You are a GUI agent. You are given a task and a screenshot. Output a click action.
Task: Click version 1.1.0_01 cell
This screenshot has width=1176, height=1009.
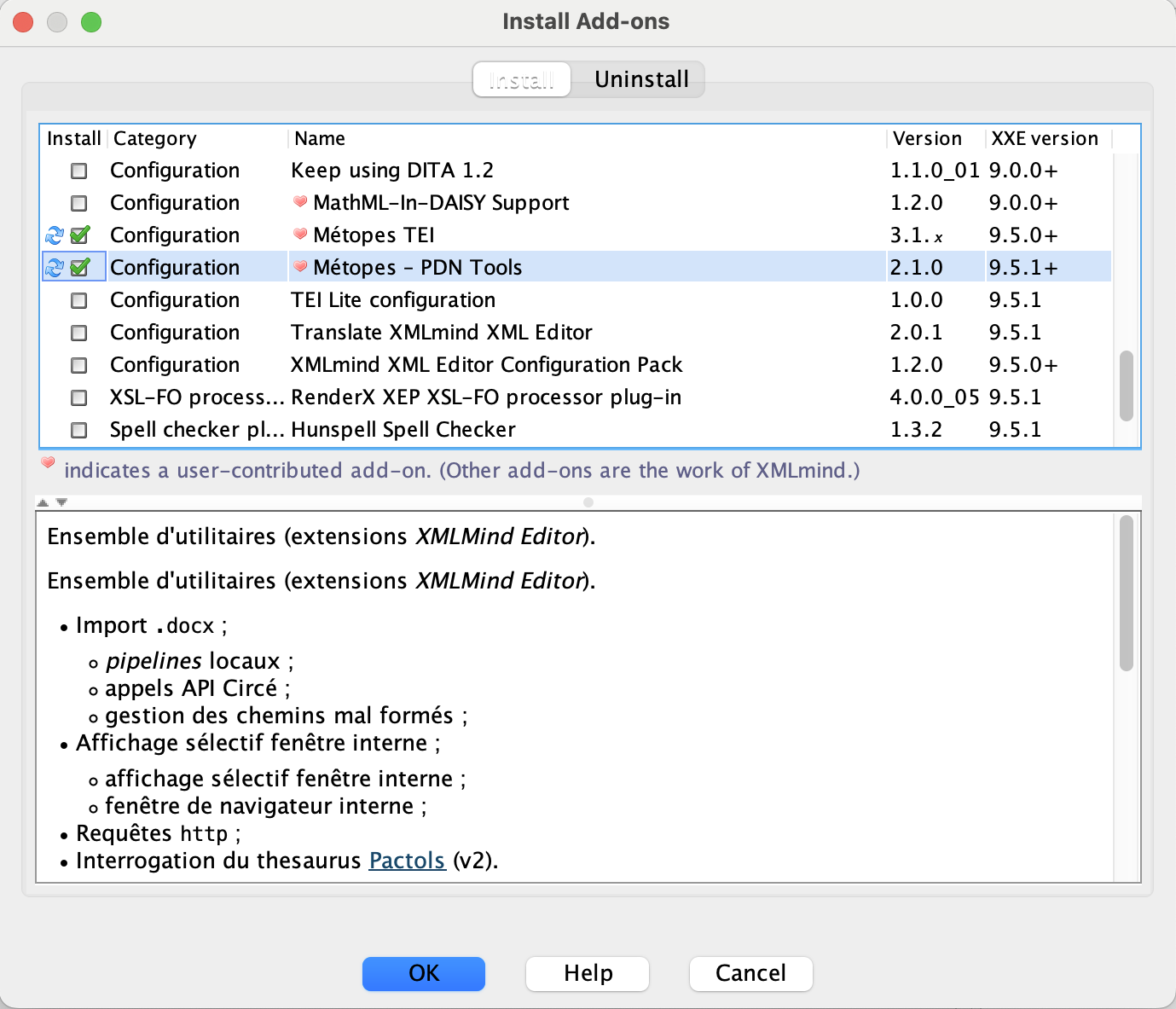point(935,171)
